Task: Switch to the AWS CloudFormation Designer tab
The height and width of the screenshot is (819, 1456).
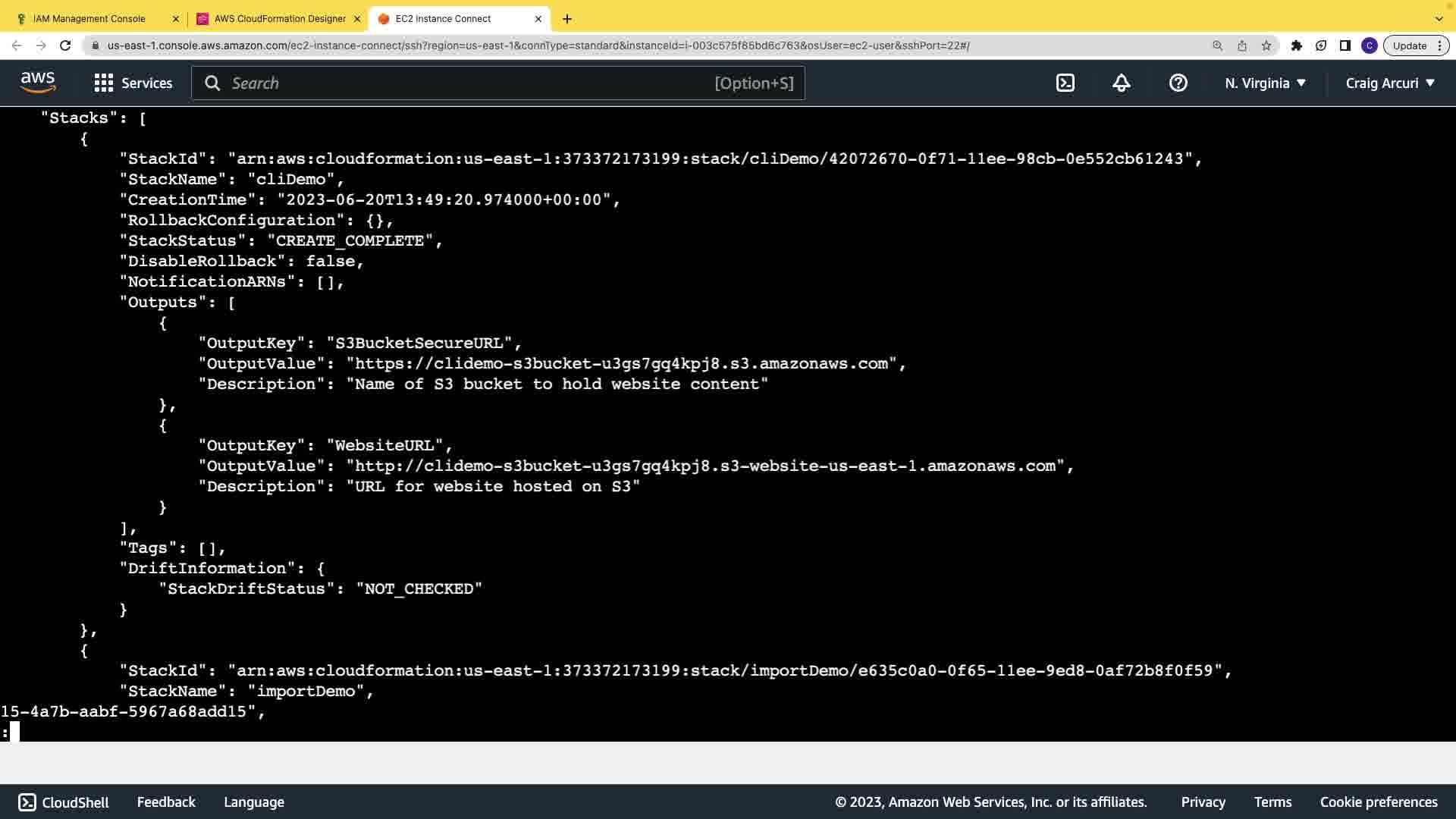Action: [x=279, y=19]
